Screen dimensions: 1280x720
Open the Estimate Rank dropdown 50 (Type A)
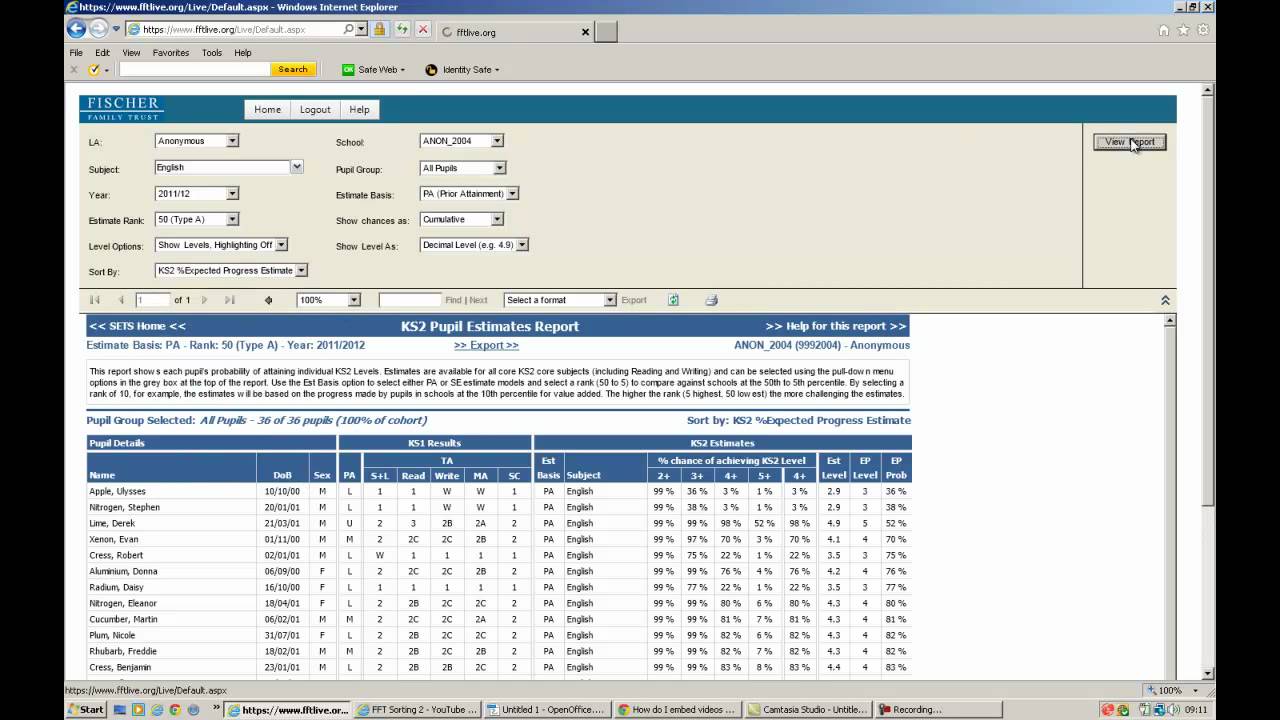pyautogui.click(x=197, y=219)
